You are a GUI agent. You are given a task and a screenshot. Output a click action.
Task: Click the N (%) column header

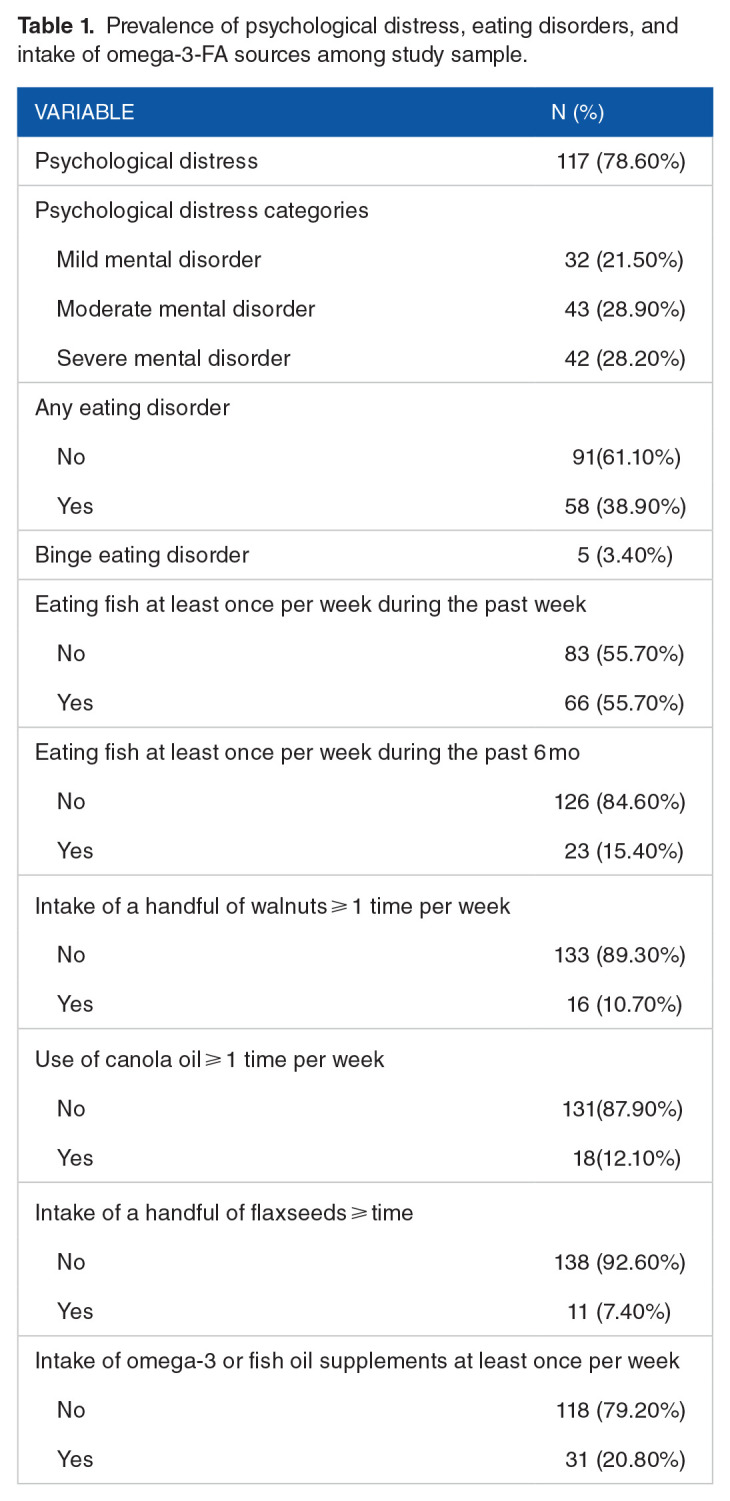pyautogui.click(x=577, y=112)
